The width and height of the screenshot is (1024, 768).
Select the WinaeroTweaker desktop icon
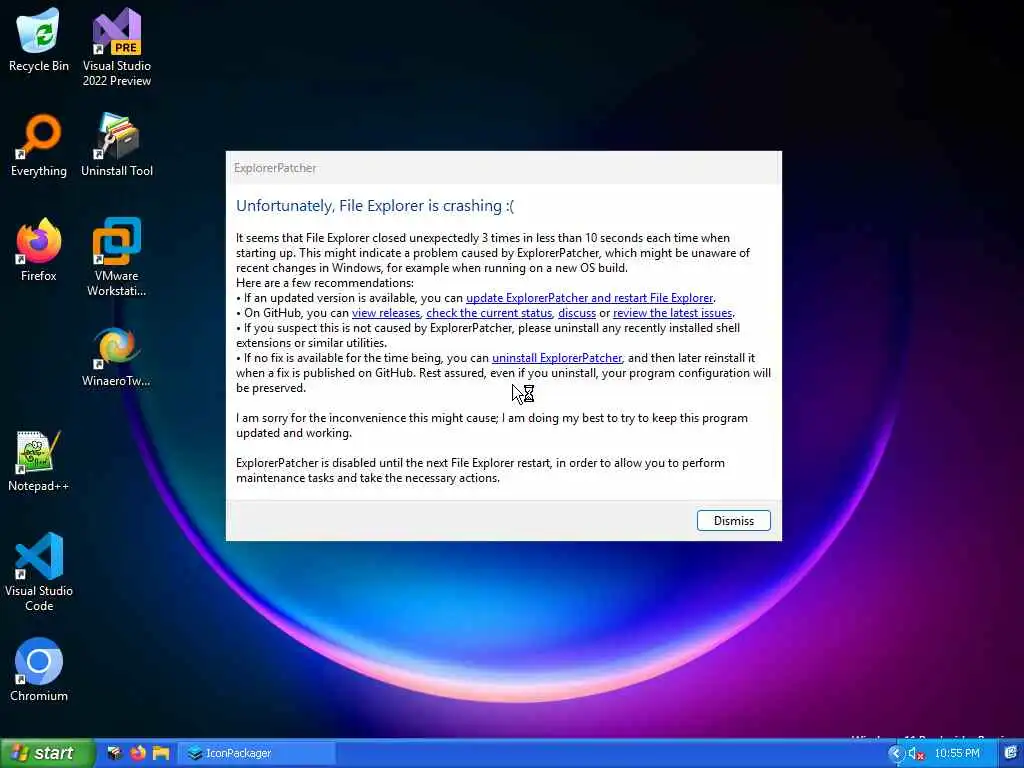(x=117, y=357)
